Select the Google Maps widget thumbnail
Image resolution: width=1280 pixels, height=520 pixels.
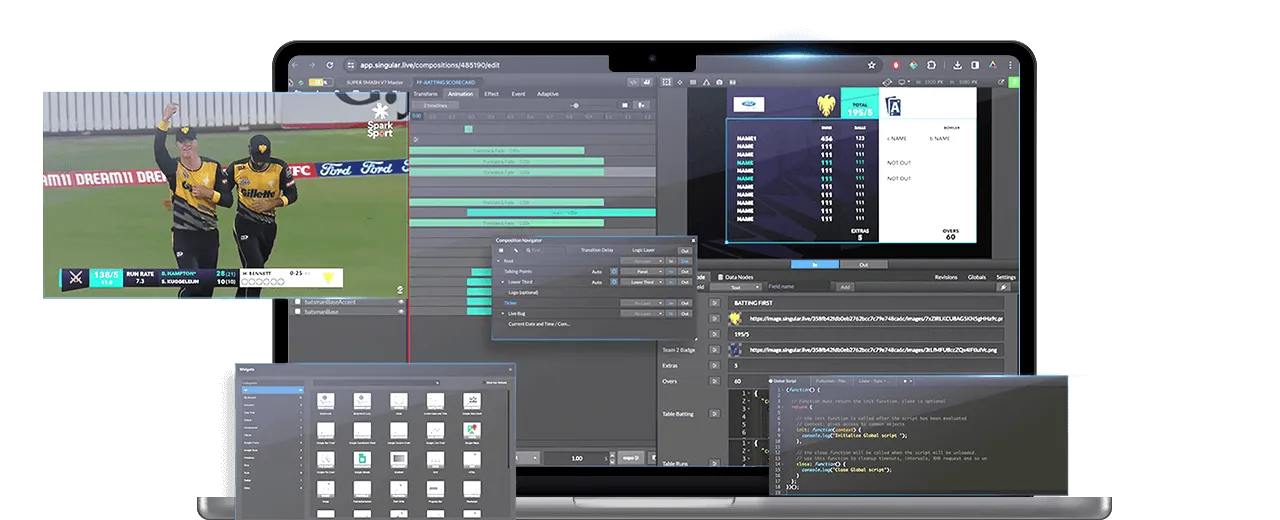point(471,430)
